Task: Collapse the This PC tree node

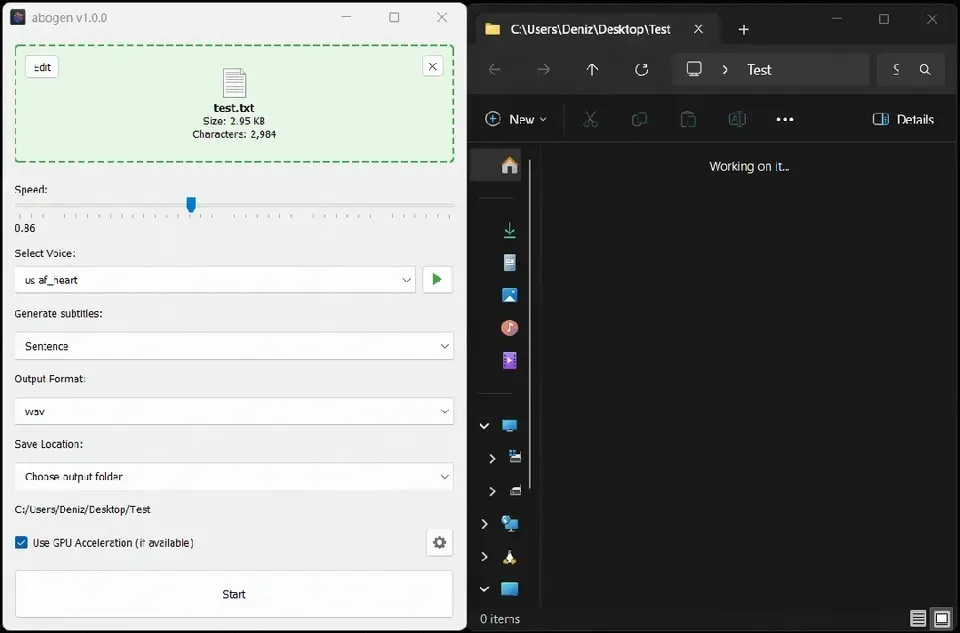Action: 484,425
